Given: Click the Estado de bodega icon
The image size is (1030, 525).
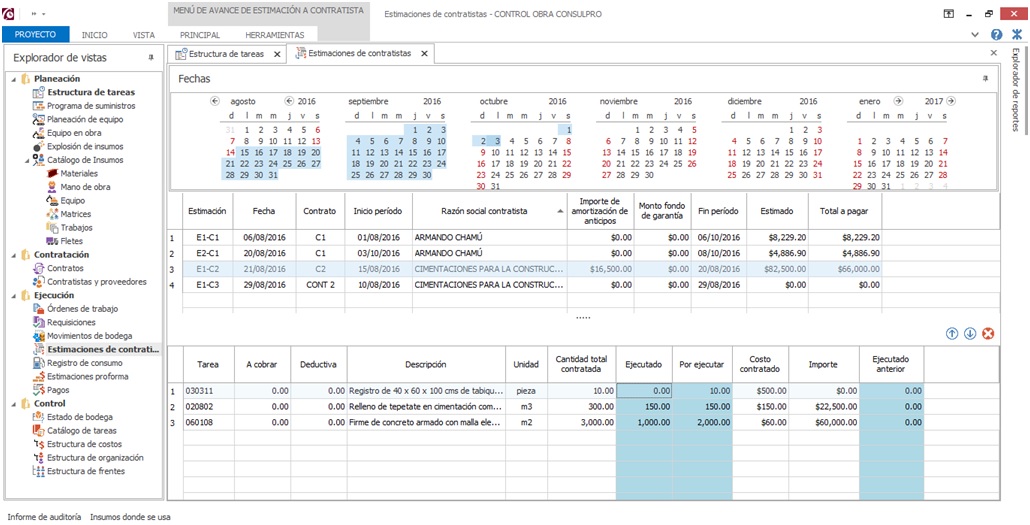Looking at the screenshot, I should coord(38,417).
